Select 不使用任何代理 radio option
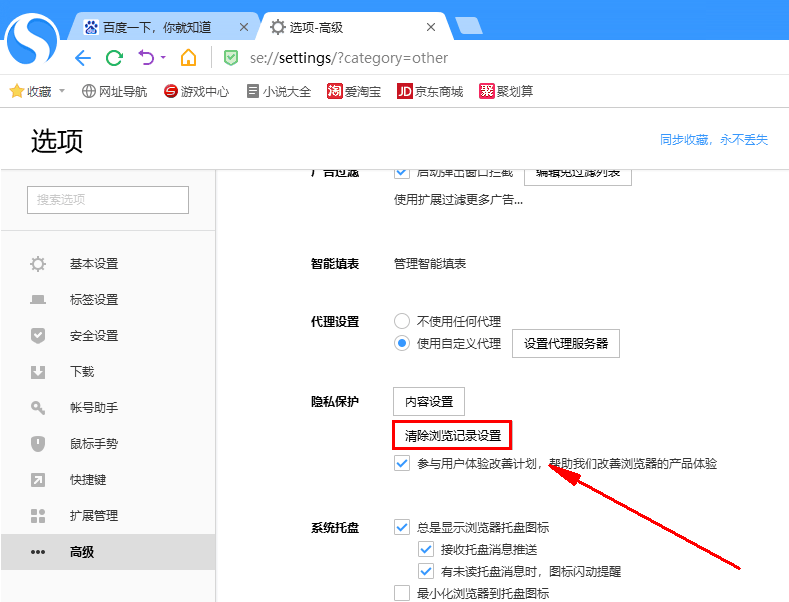 point(402,321)
